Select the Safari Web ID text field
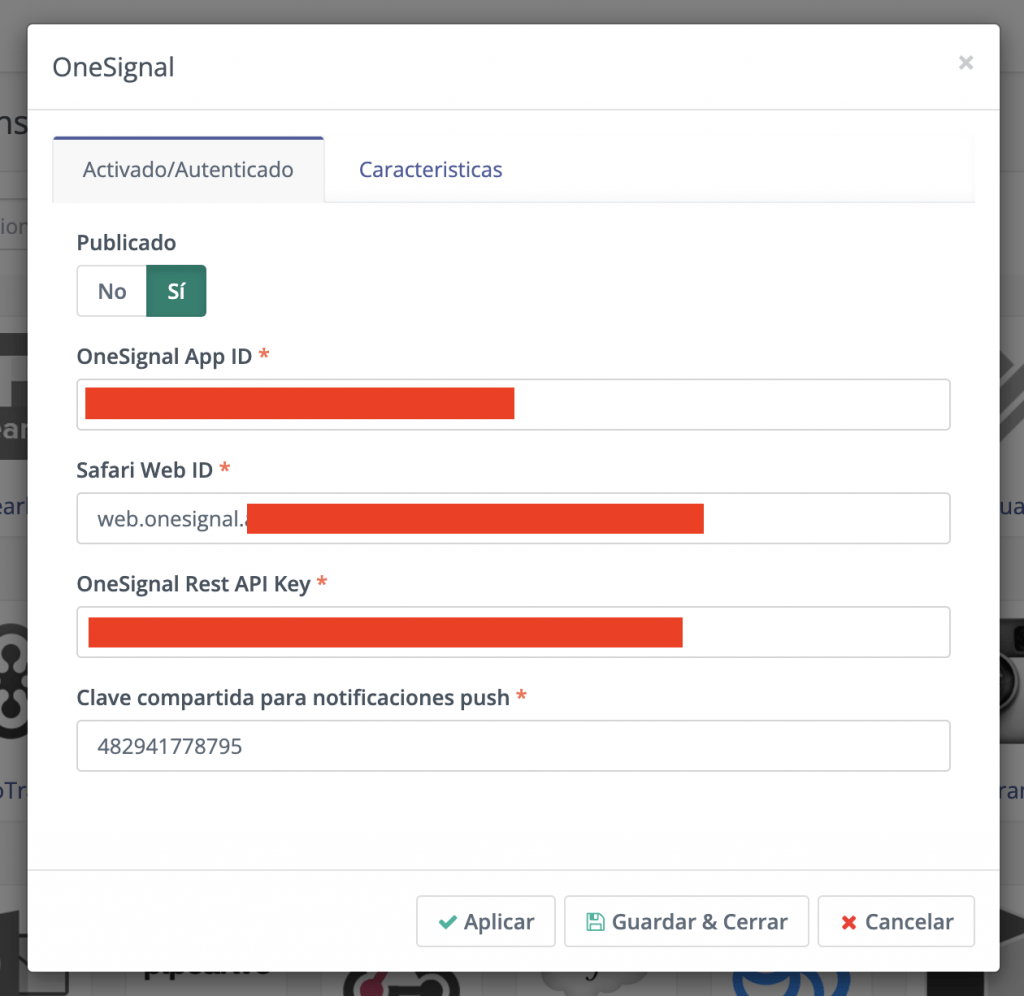This screenshot has height=996, width=1024. click(x=513, y=518)
